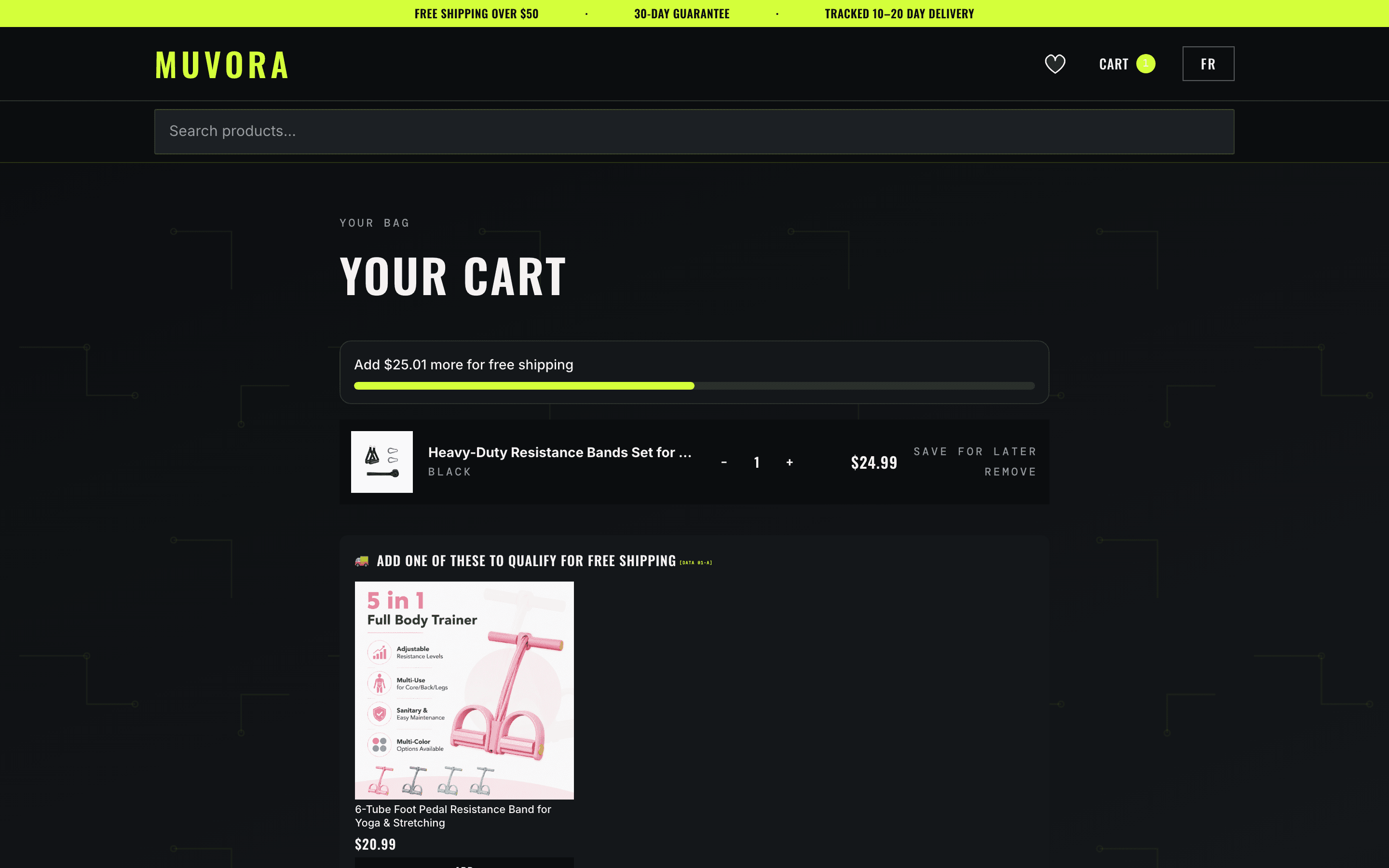Click the free shipping suggestions heading
1389x868 pixels.
click(526, 561)
